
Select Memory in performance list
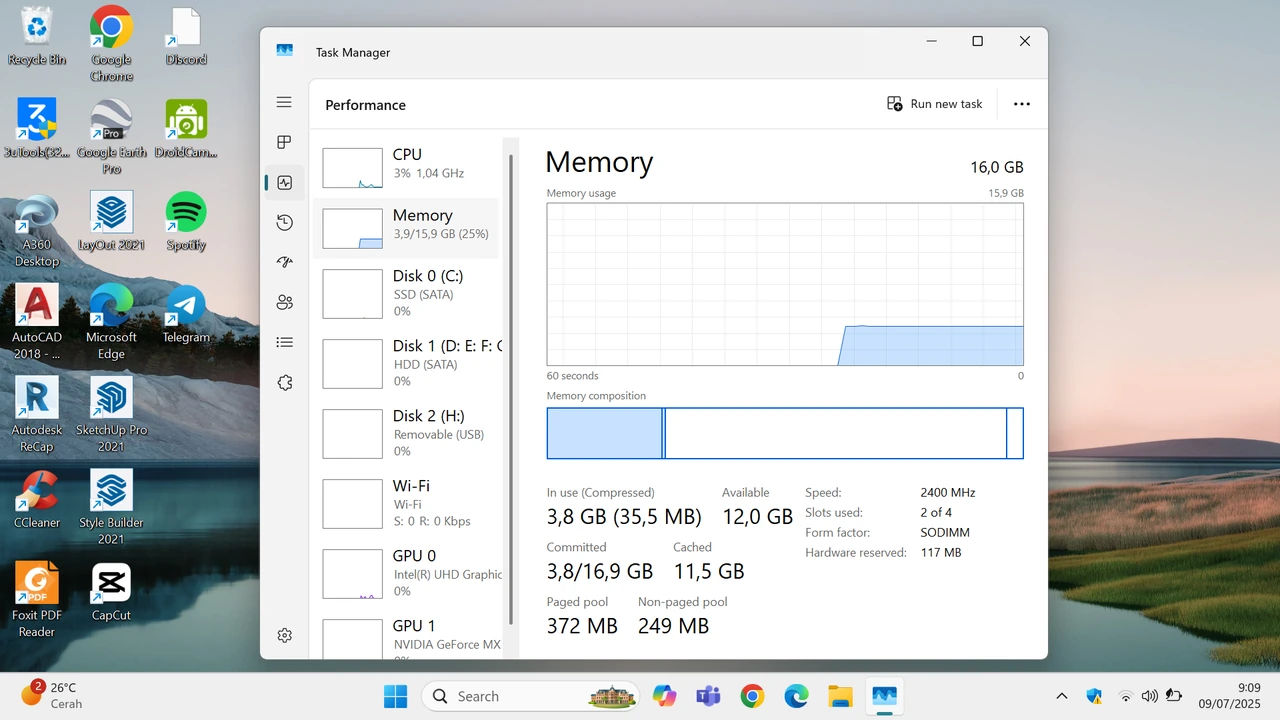pyautogui.click(x=406, y=228)
